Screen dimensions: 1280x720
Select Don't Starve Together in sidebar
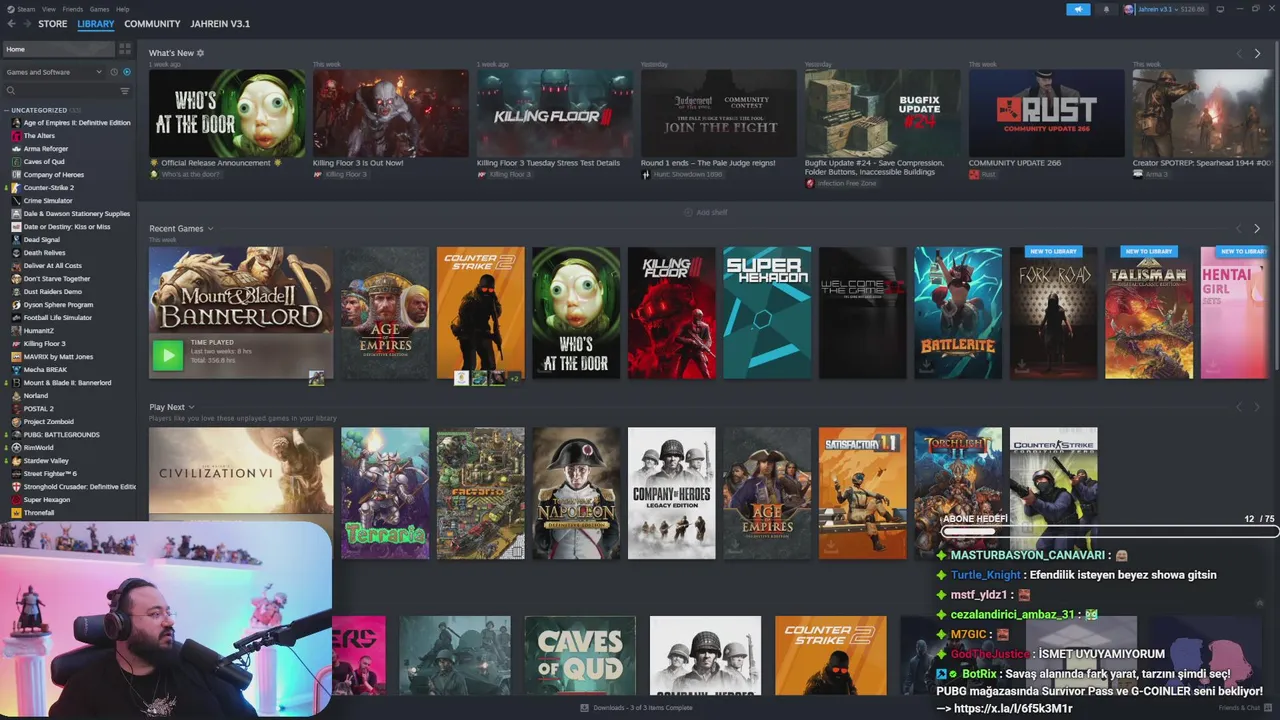pyautogui.click(x=57, y=279)
